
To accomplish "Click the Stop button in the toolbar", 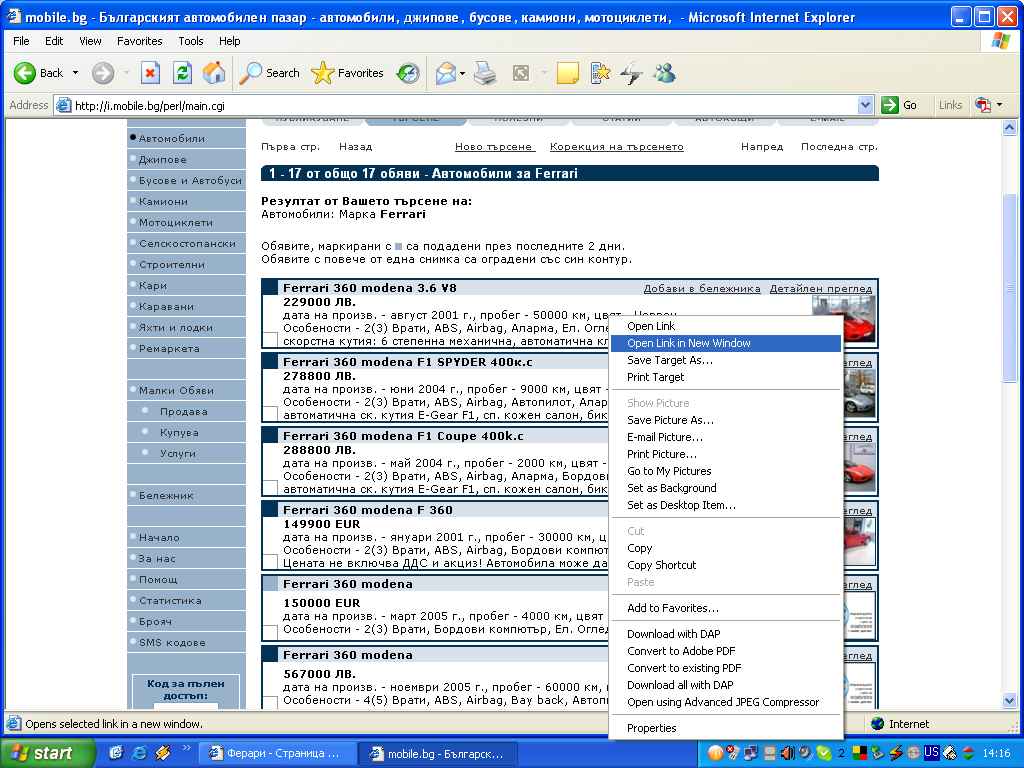I will 150,73.
